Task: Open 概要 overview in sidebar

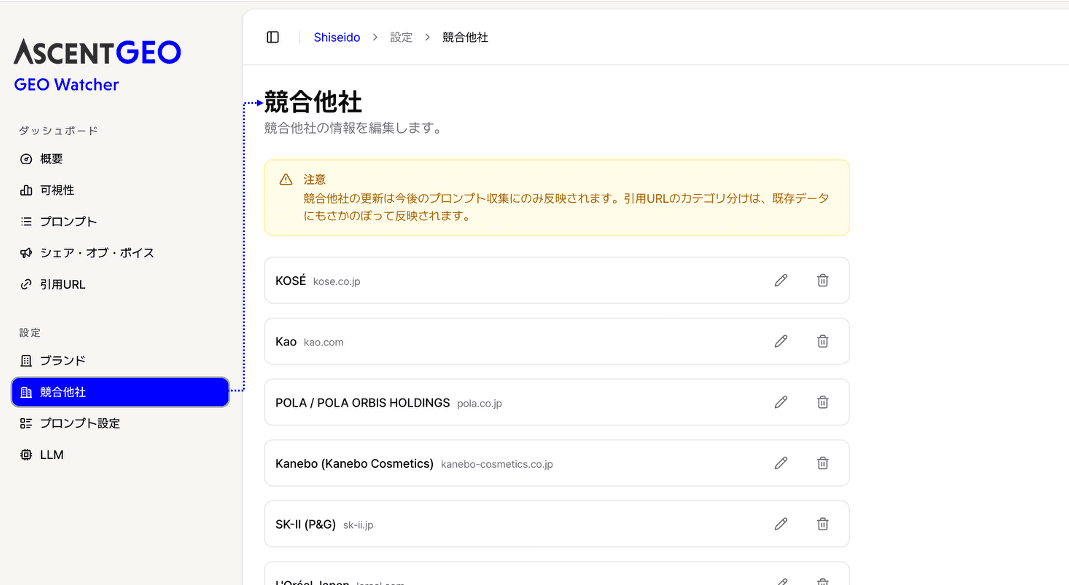Action: tap(120, 159)
